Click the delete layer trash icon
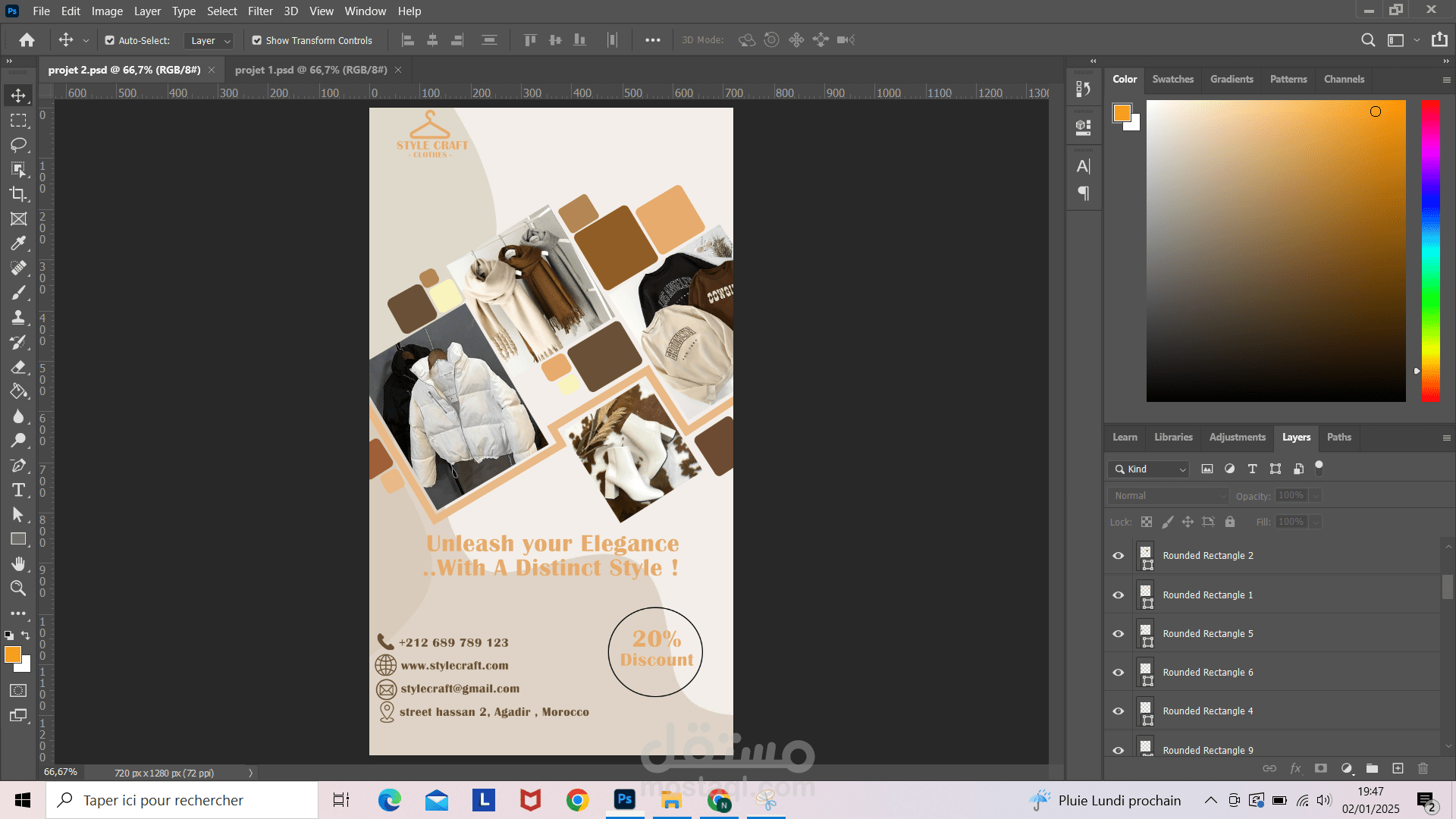Screen dimensions: 1456x819 coord(1423,768)
